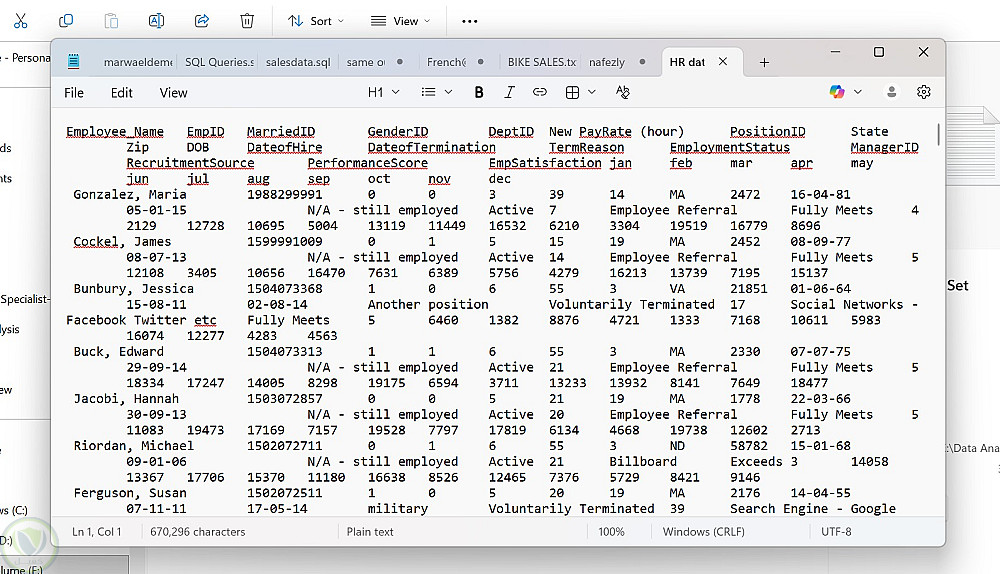Click the Share icon in File Explorer toolbar
1000x574 pixels.
click(202, 21)
